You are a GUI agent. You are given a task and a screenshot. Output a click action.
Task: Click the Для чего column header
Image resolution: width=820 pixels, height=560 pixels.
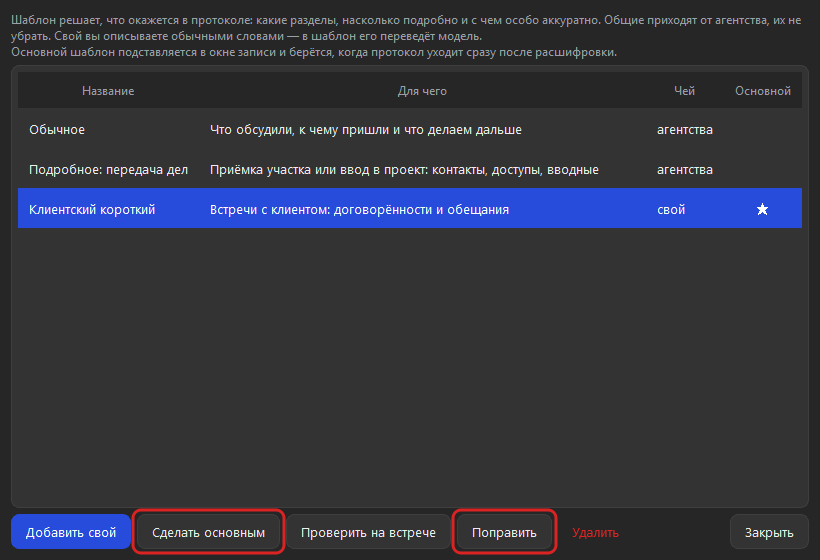(422, 90)
